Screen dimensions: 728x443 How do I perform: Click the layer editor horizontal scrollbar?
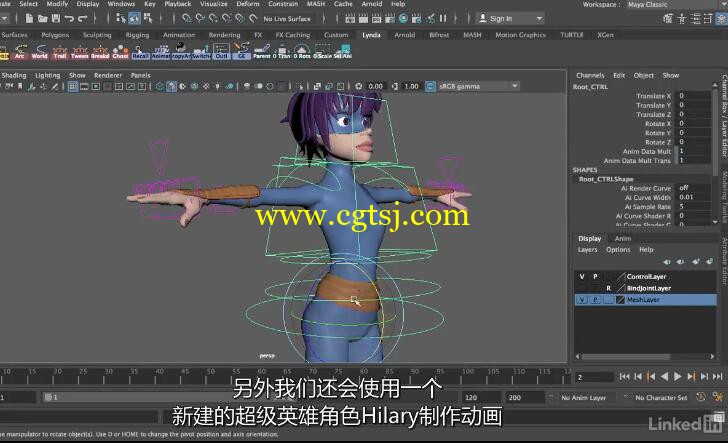tap(626, 357)
